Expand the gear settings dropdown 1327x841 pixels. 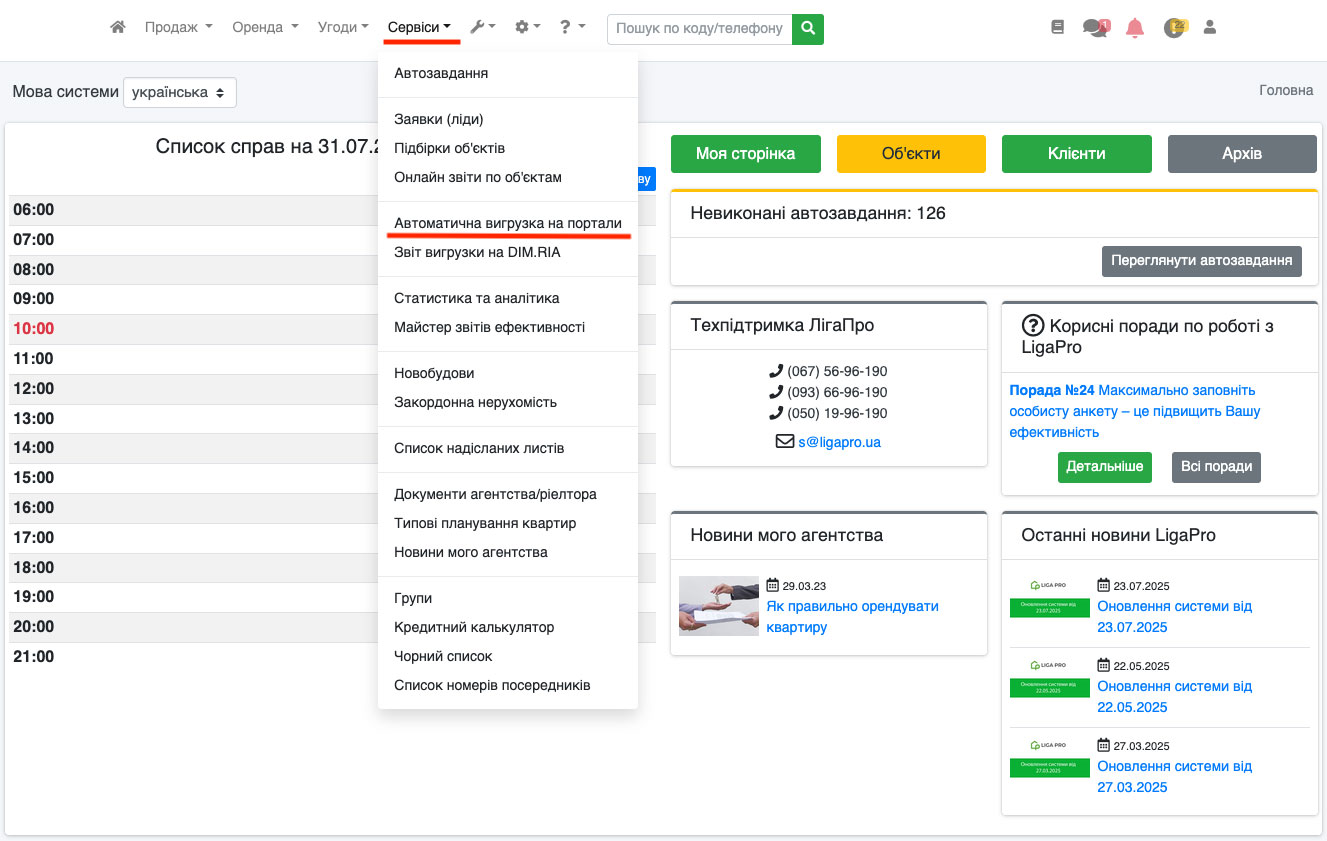(x=527, y=28)
